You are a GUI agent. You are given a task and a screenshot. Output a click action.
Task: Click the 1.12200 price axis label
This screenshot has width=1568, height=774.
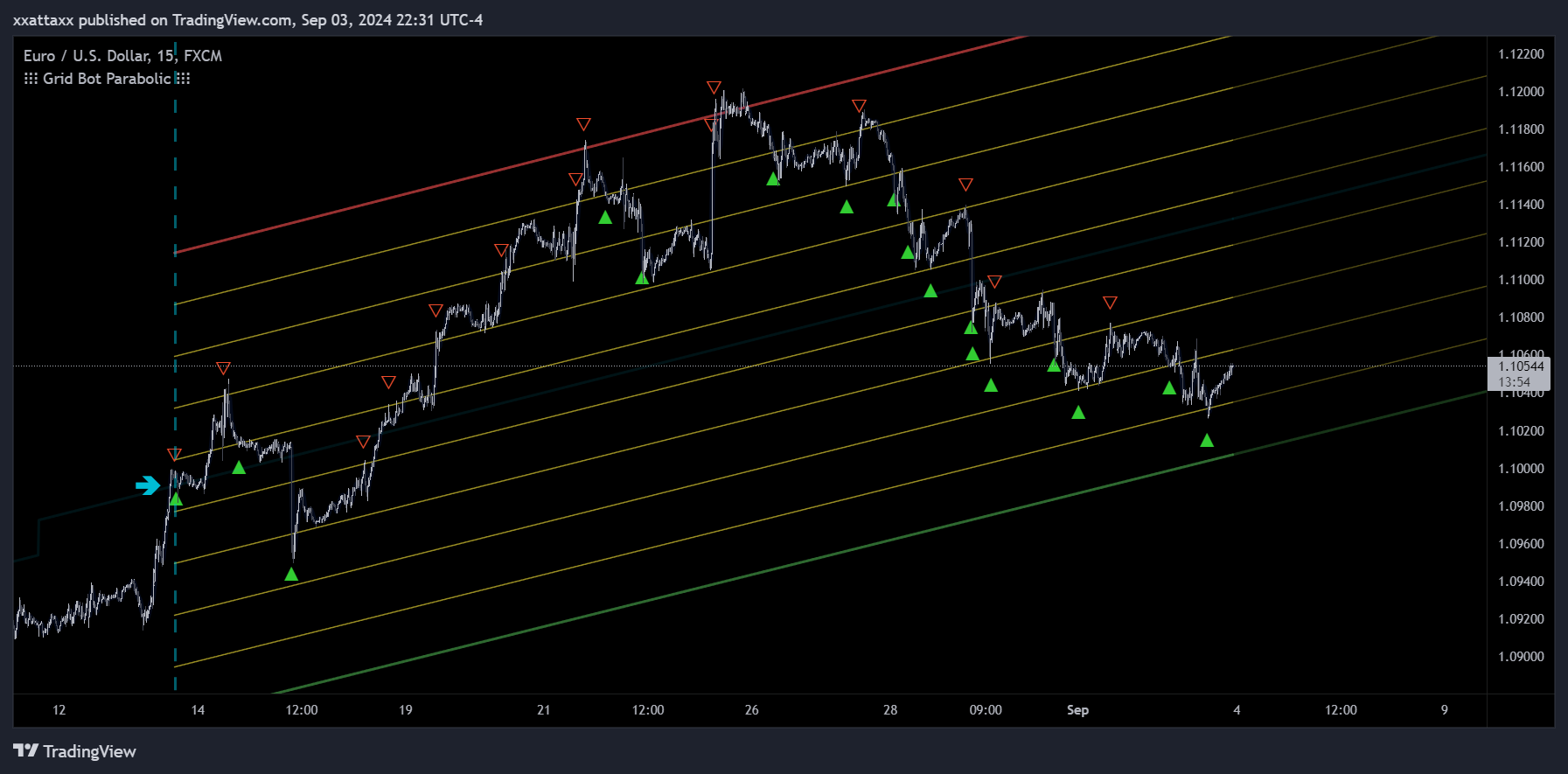coord(1521,54)
